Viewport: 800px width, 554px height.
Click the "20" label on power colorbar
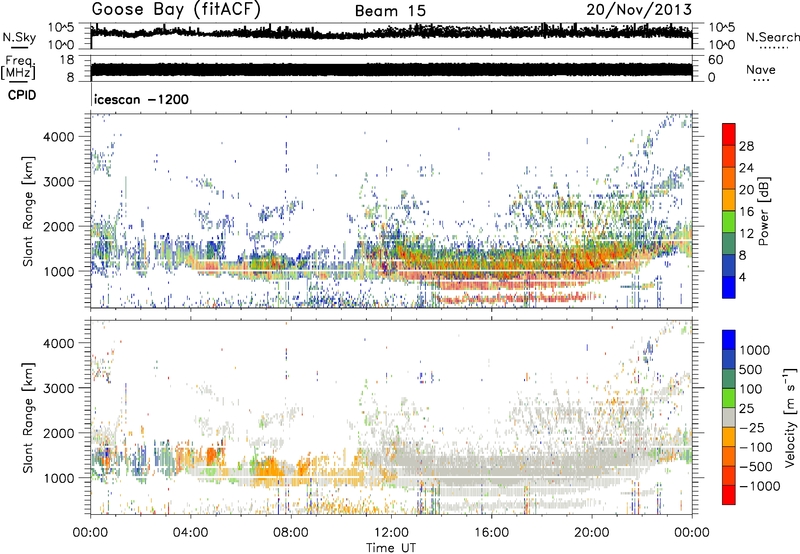point(746,190)
